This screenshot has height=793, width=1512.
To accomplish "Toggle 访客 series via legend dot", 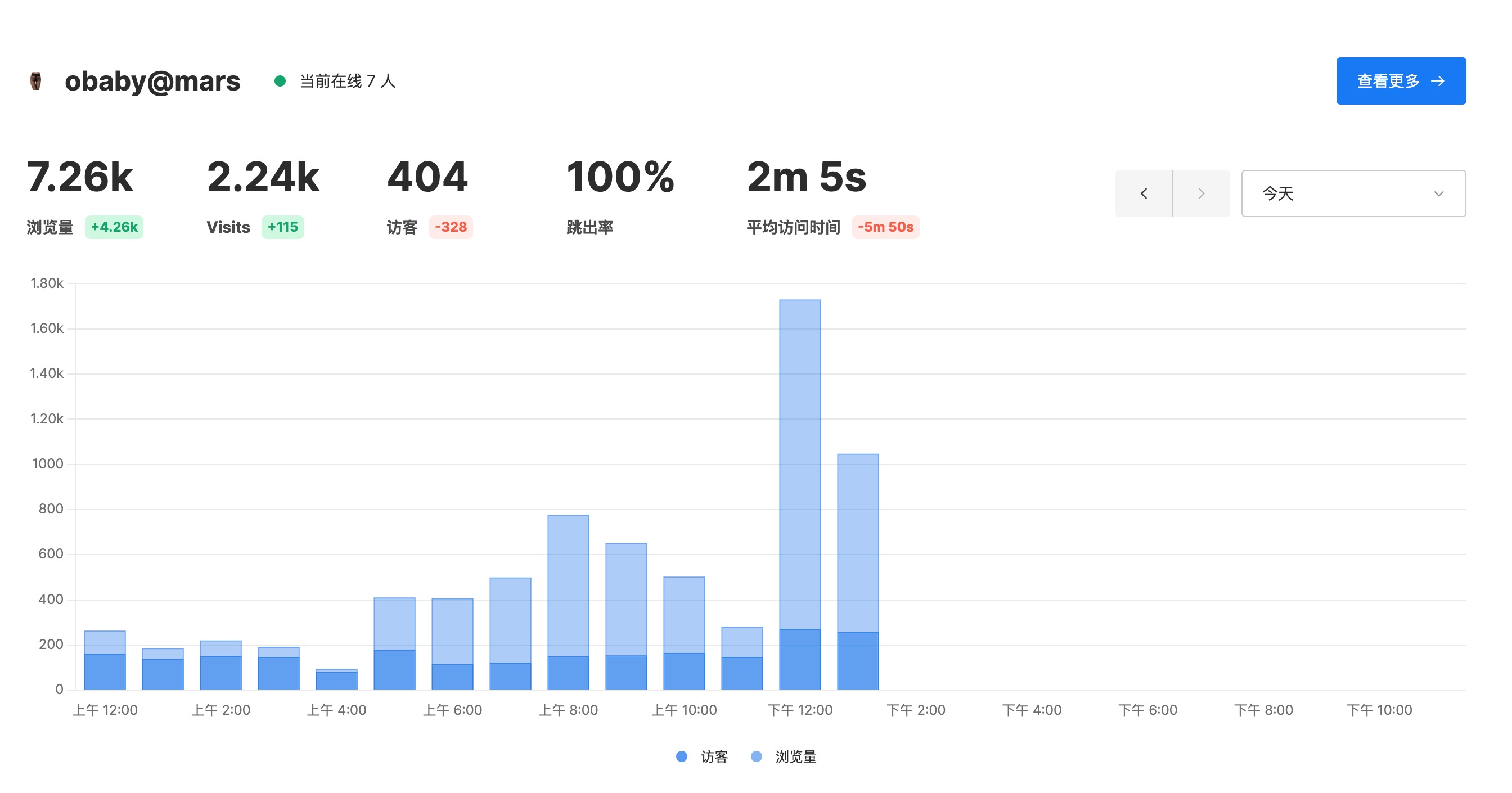I will (681, 756).
